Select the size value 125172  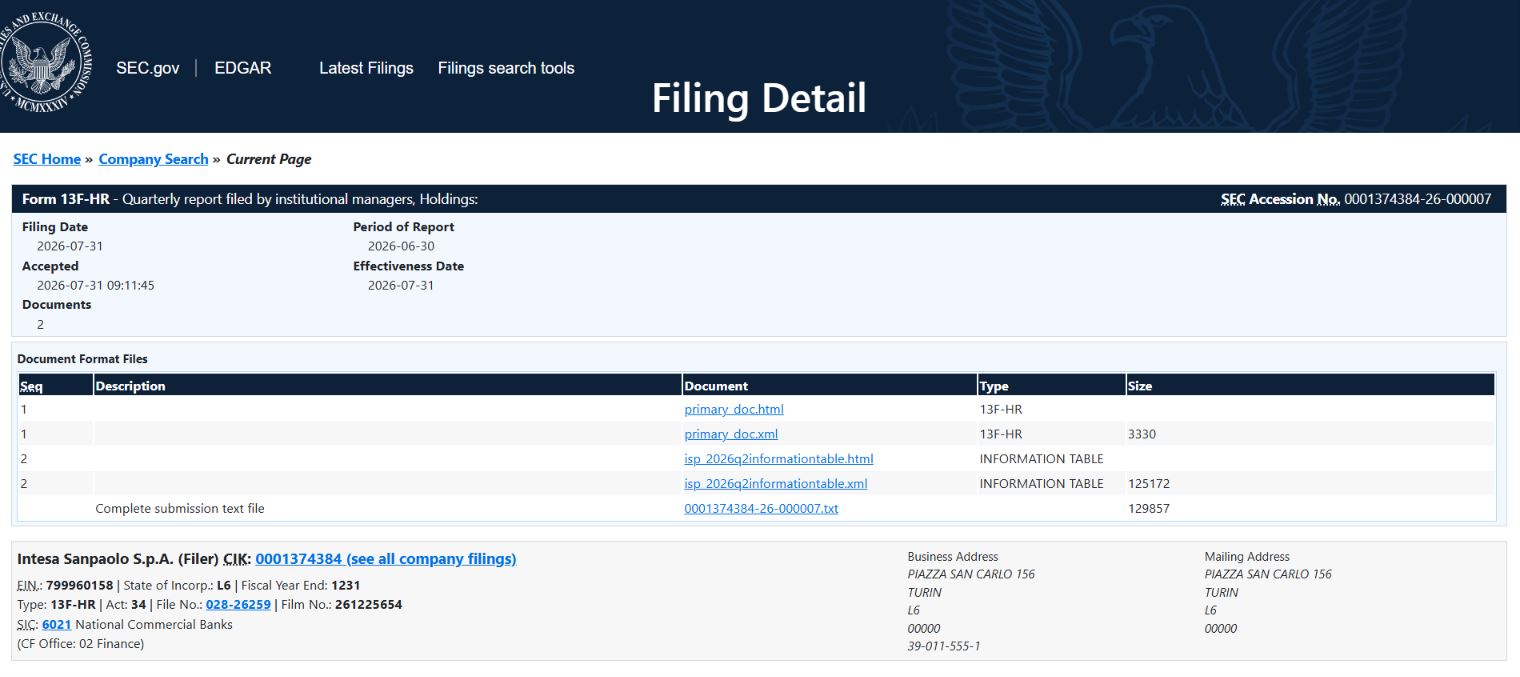click(x=1149, y=484)
